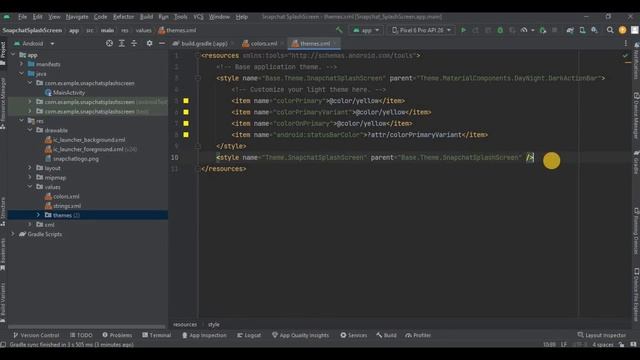640x360 pixels.
Task: Click Collapse All in the Project panel
Action: click(134, 43)
